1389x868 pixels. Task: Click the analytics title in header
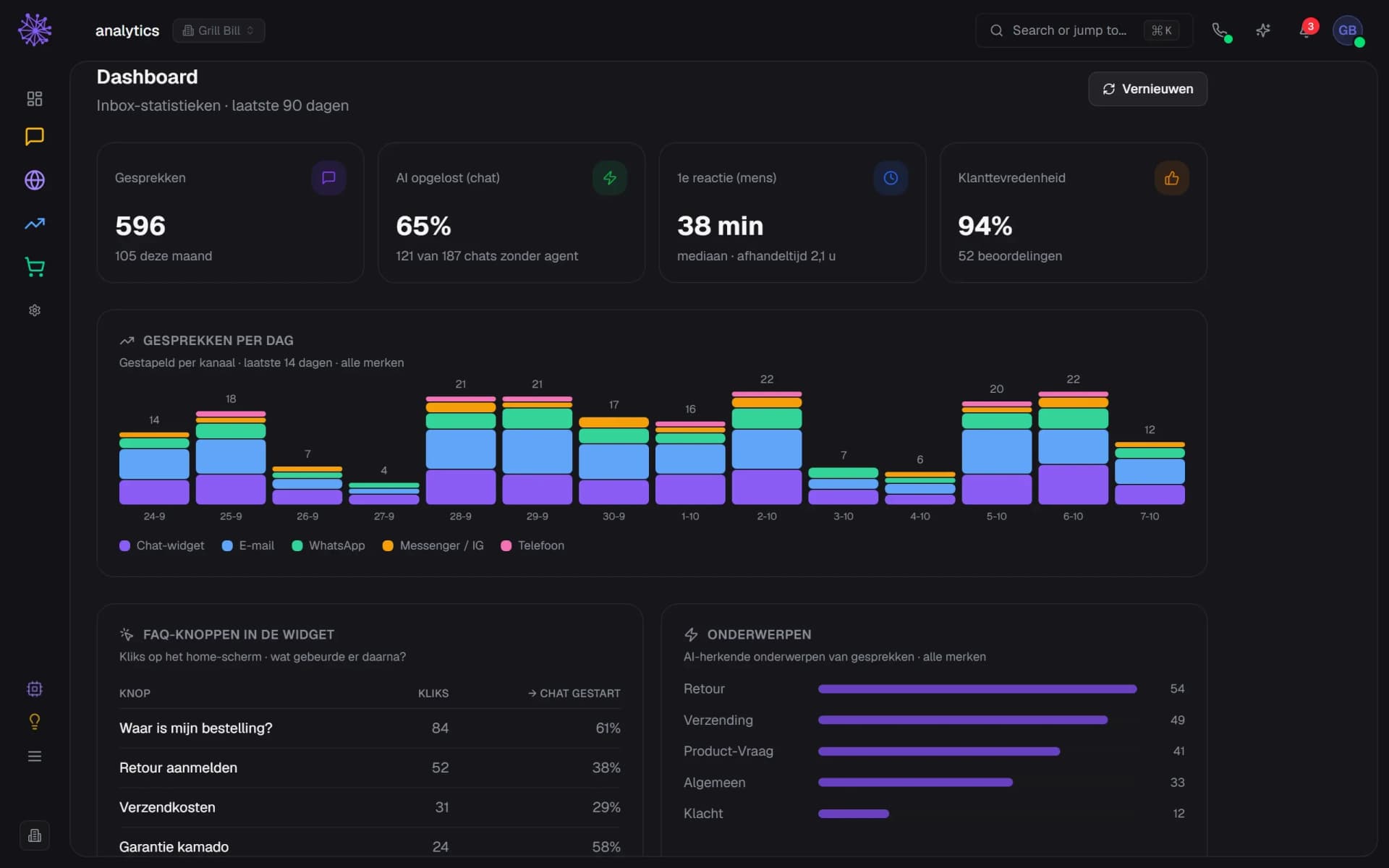127,30
